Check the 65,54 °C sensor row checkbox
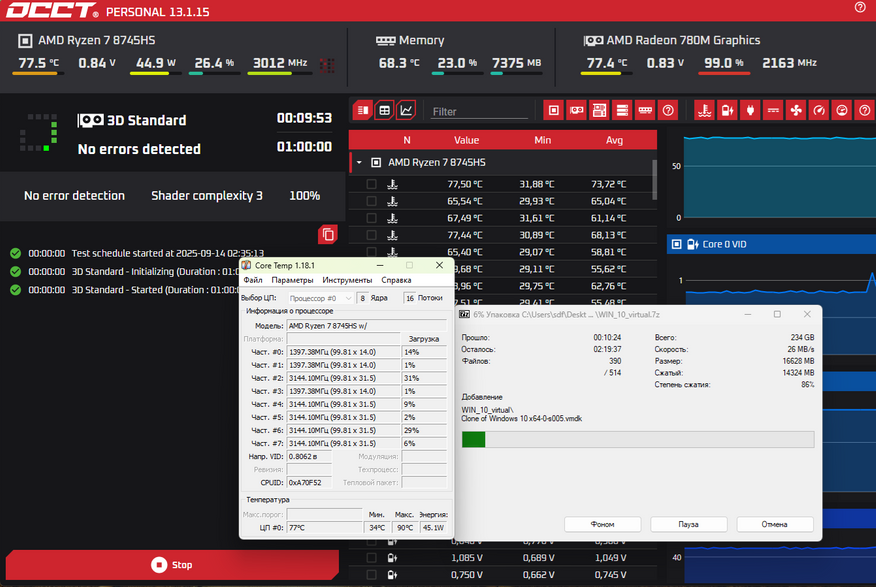 tap(372, 201)
